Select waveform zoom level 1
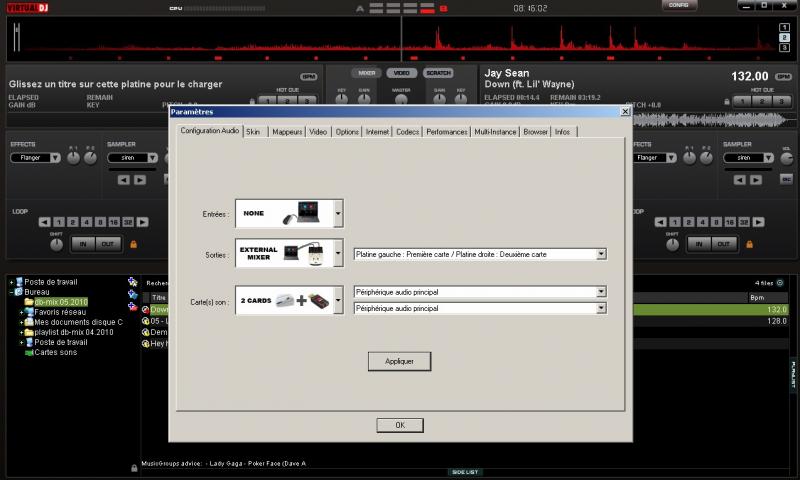The height and width of the screenshot is (480, 800). (785, 27)
